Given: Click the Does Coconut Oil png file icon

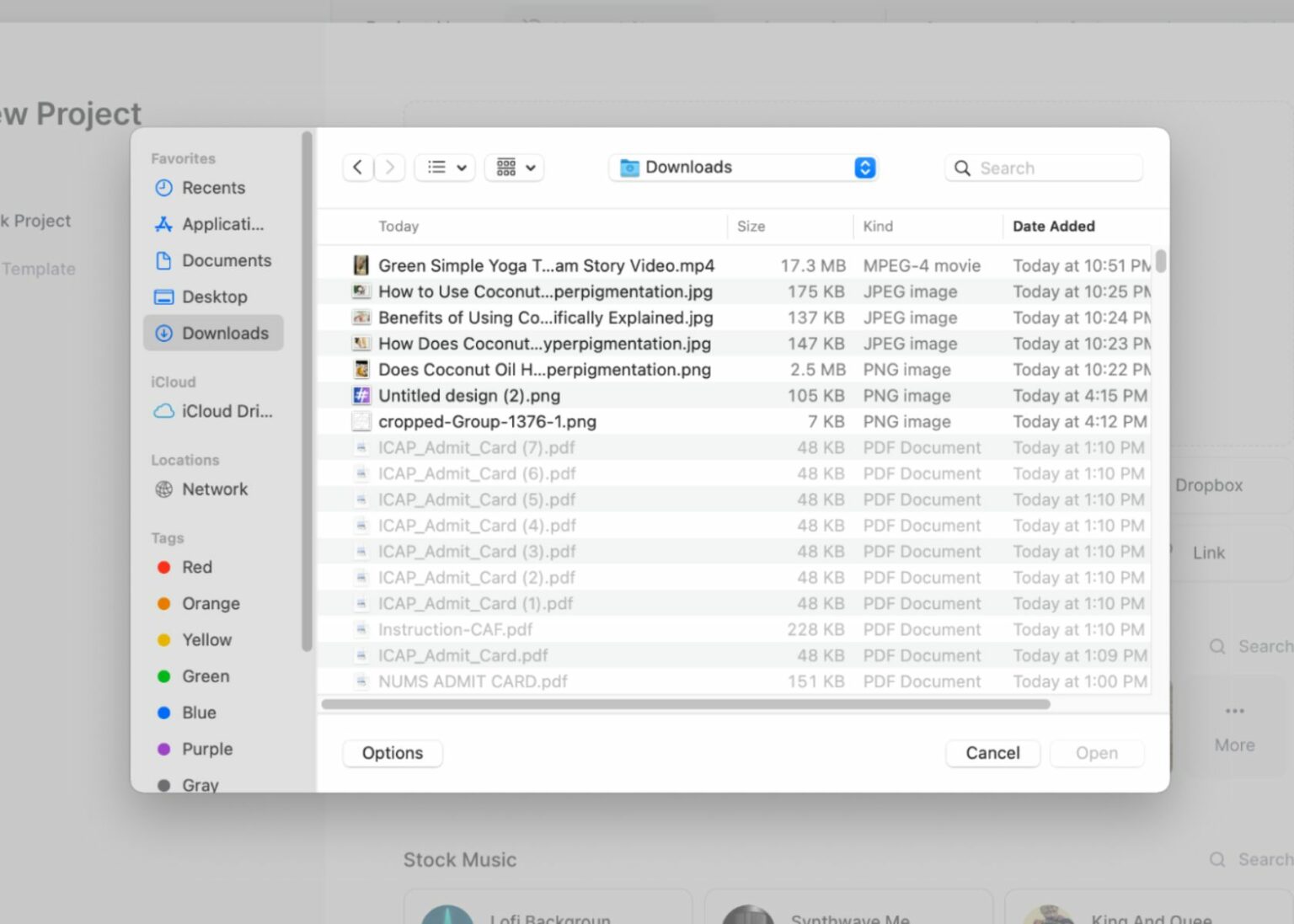Looking at the screenshot, I should click(x=361, y=370).
